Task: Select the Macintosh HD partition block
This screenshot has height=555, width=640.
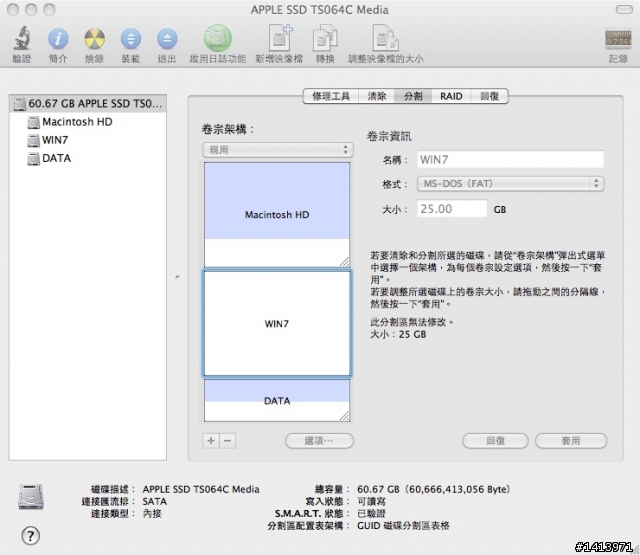Action: click(277, 215)
